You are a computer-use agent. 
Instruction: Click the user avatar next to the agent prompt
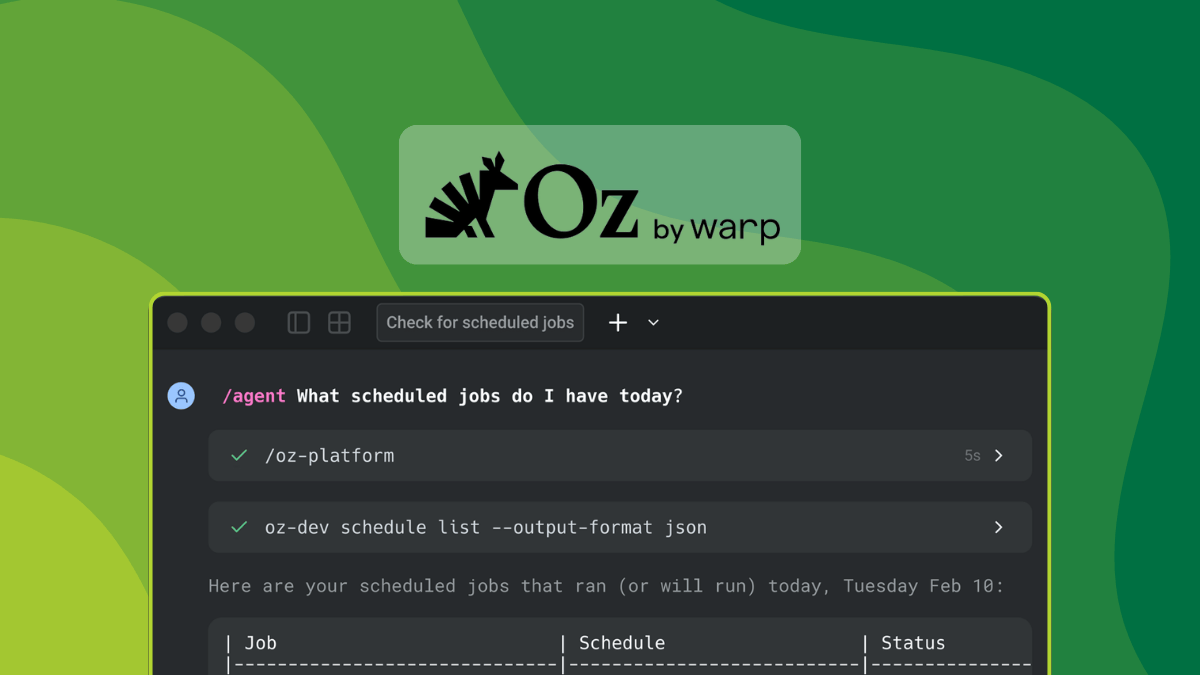pyautogui.click(x=181, y=395)
